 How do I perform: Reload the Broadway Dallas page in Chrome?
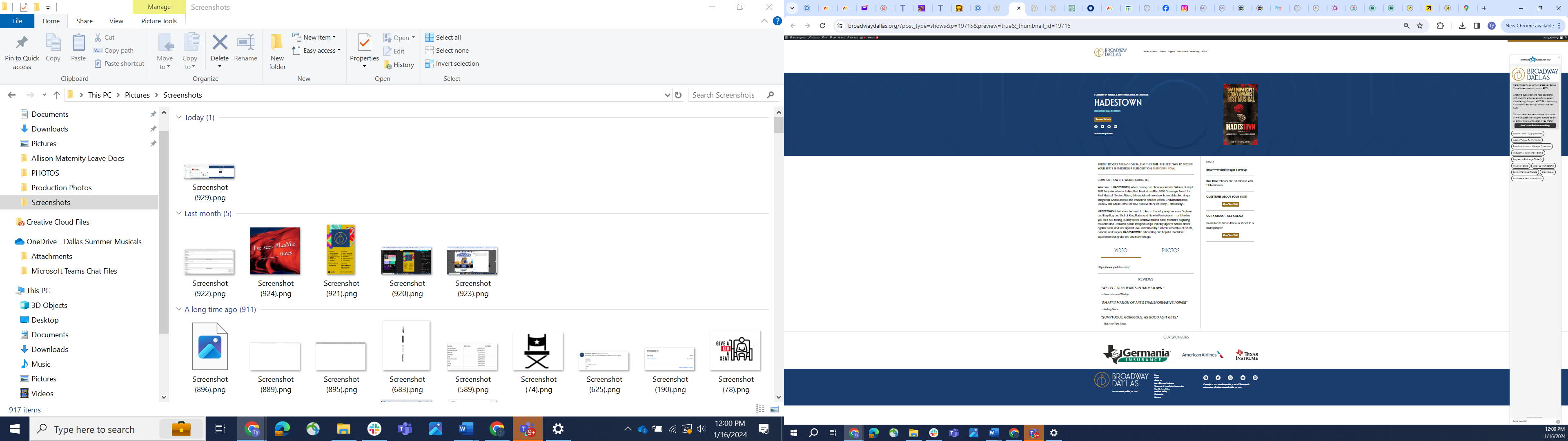pos(822,26)
